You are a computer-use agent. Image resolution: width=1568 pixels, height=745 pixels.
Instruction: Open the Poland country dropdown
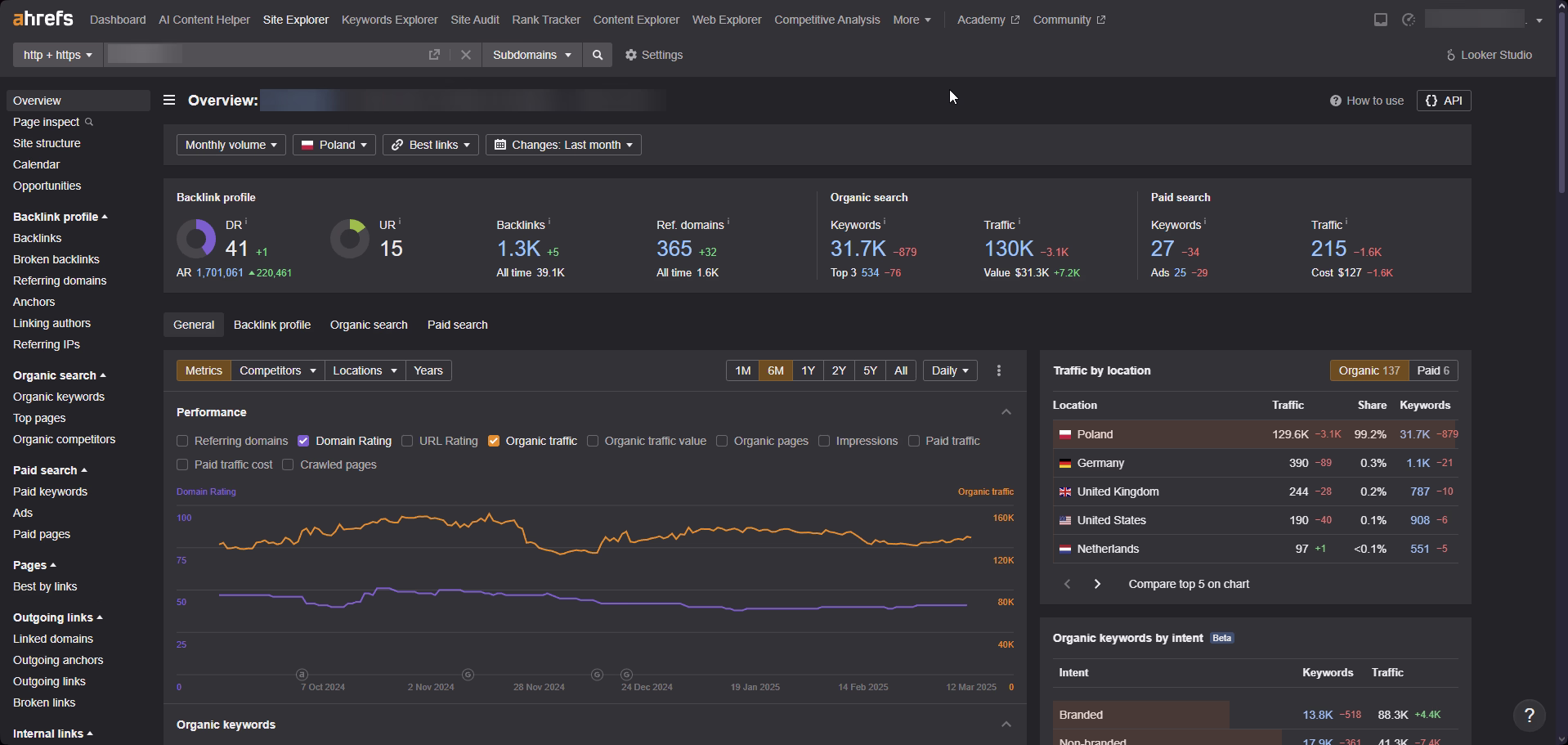(334, 145)
